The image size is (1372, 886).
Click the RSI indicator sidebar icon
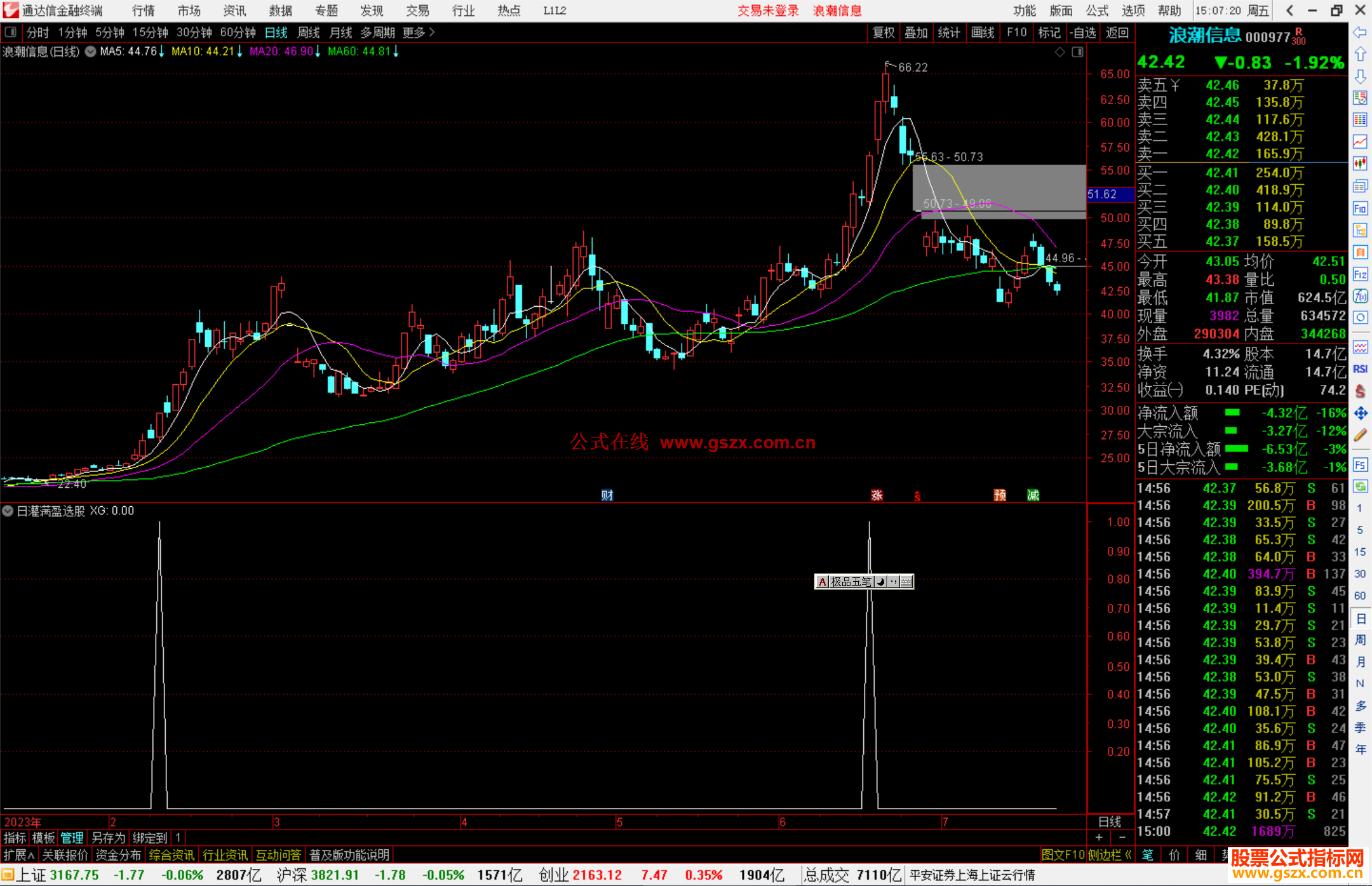[1360, 369]
